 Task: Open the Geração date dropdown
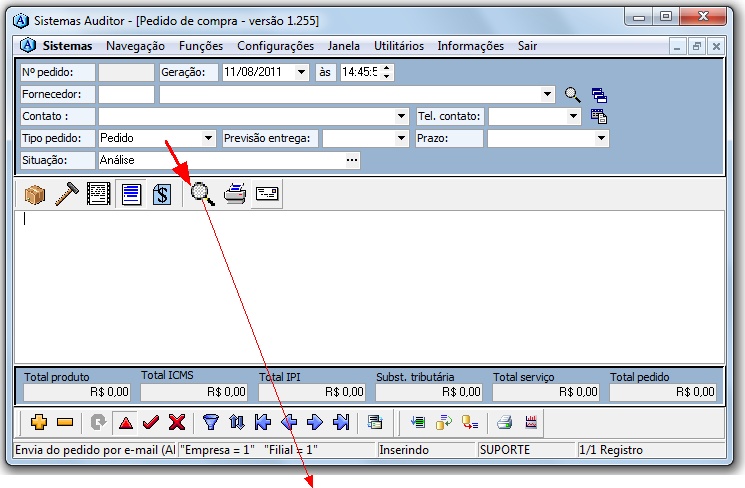(301, 72)
